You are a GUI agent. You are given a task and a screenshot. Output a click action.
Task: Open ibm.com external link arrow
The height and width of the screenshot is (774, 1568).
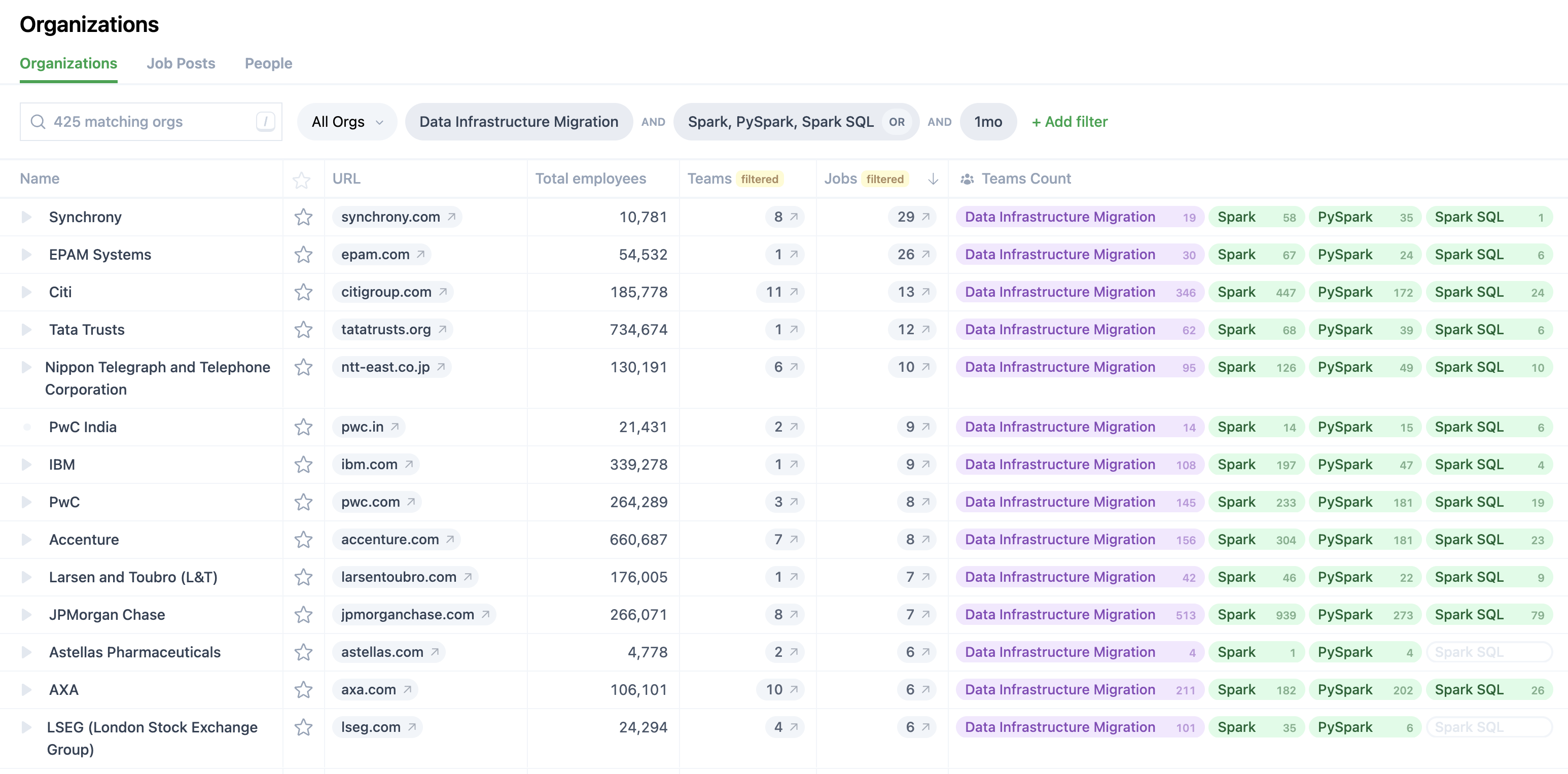point(409,465)
